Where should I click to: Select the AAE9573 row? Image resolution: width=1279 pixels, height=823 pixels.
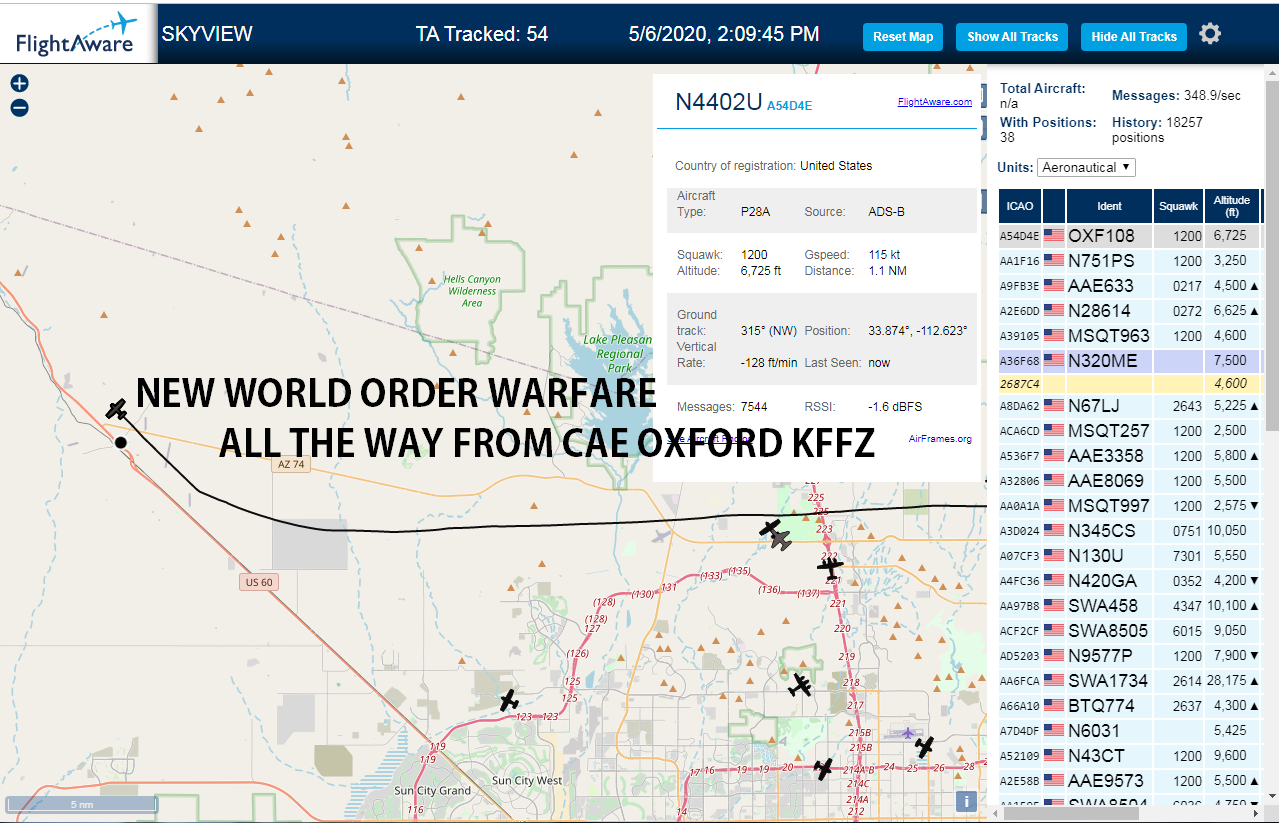pos(1130,781)
